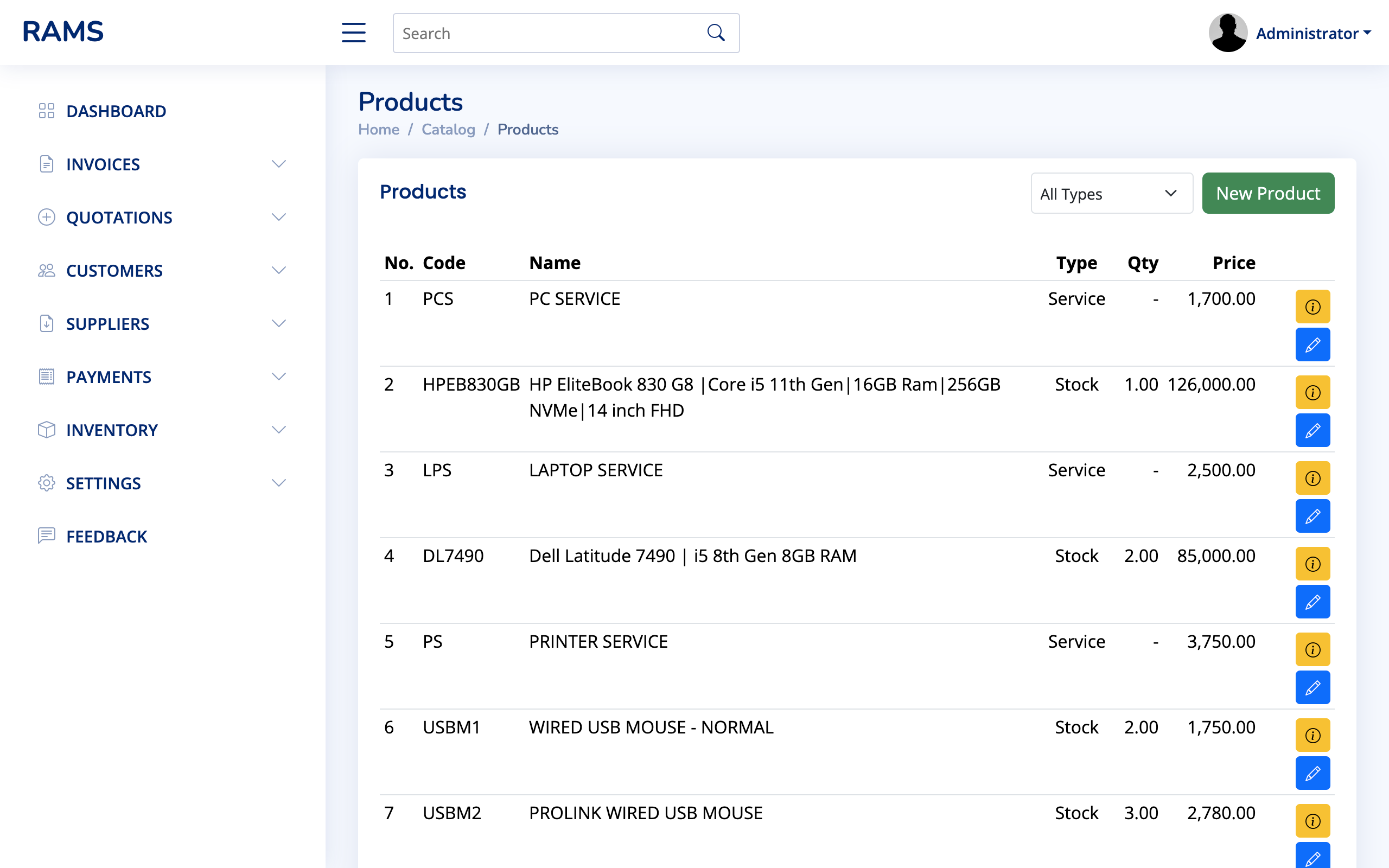Click into the Search input field
Screen dimensions: 1389x868
coord(548,33)
